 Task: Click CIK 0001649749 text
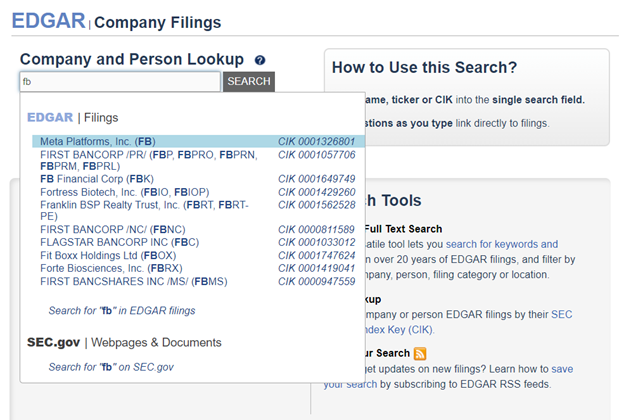click(316, 179)
